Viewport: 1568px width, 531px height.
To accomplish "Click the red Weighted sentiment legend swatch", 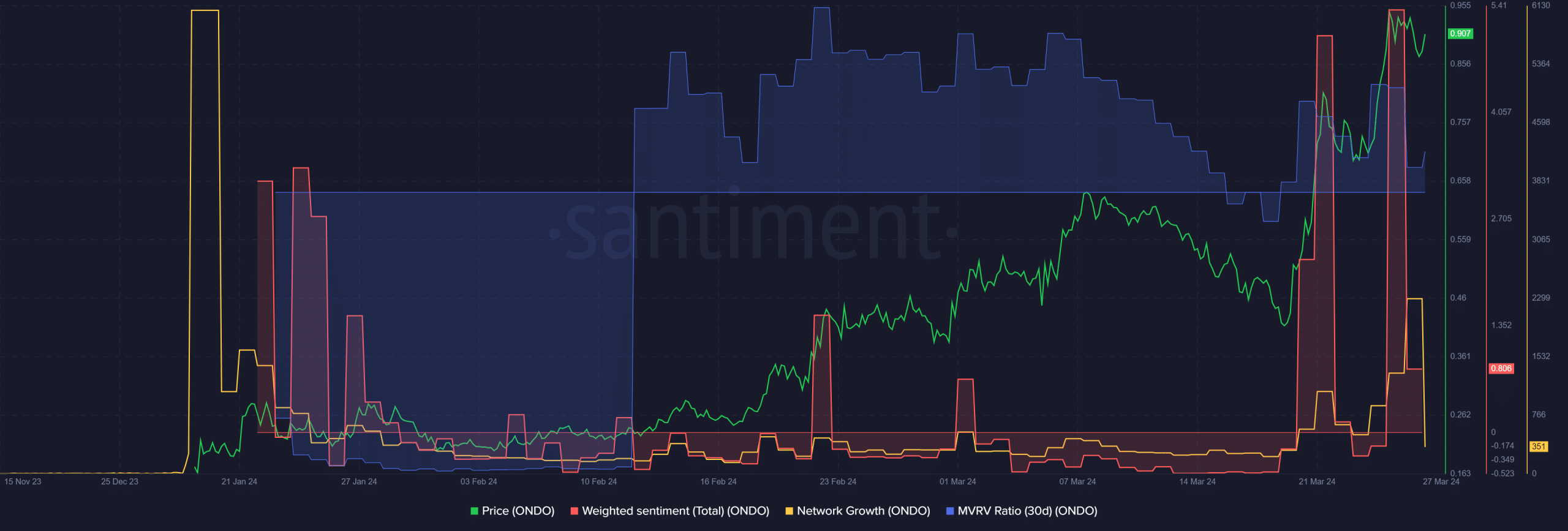I will coord(574,511).
